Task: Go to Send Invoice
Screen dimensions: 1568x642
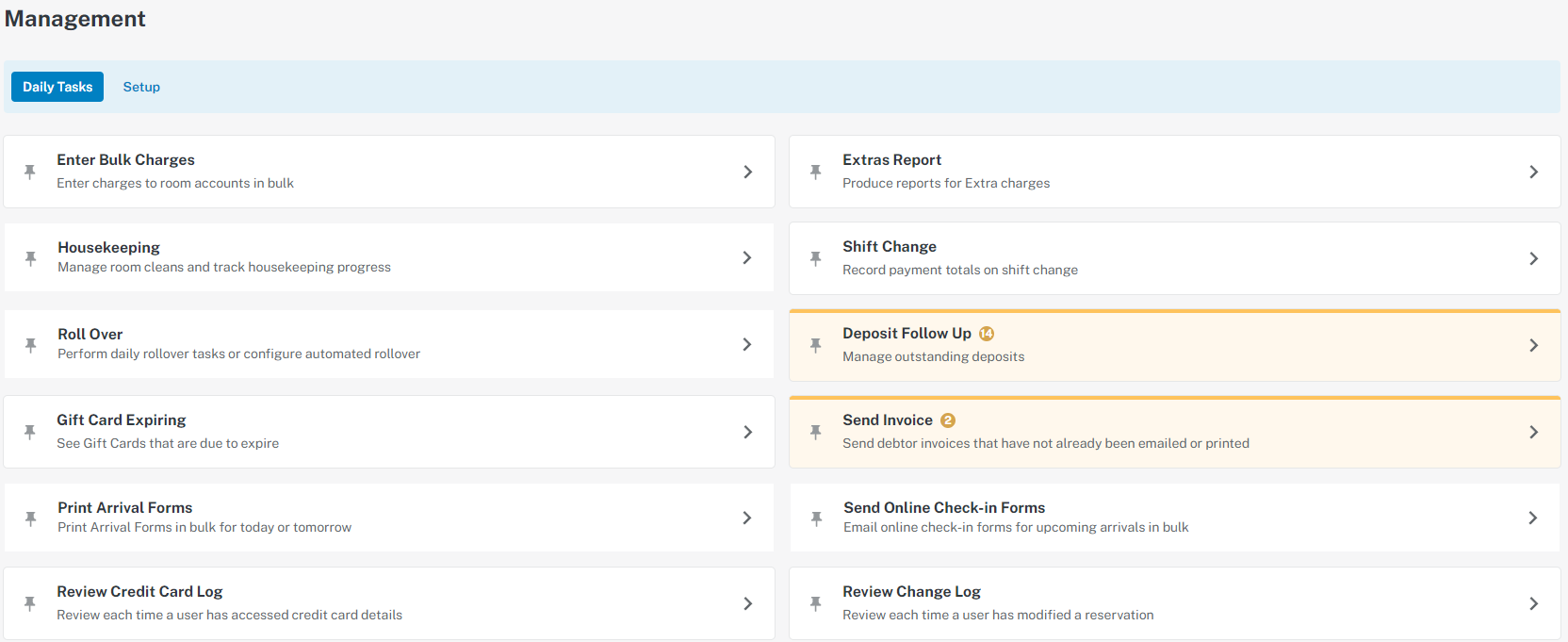Action: [887, 420]
